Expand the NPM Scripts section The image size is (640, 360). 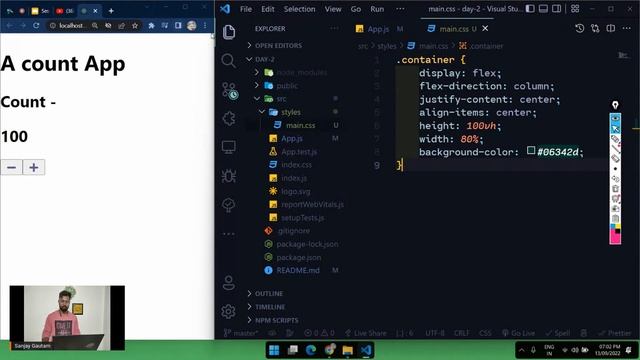(276, 320)
